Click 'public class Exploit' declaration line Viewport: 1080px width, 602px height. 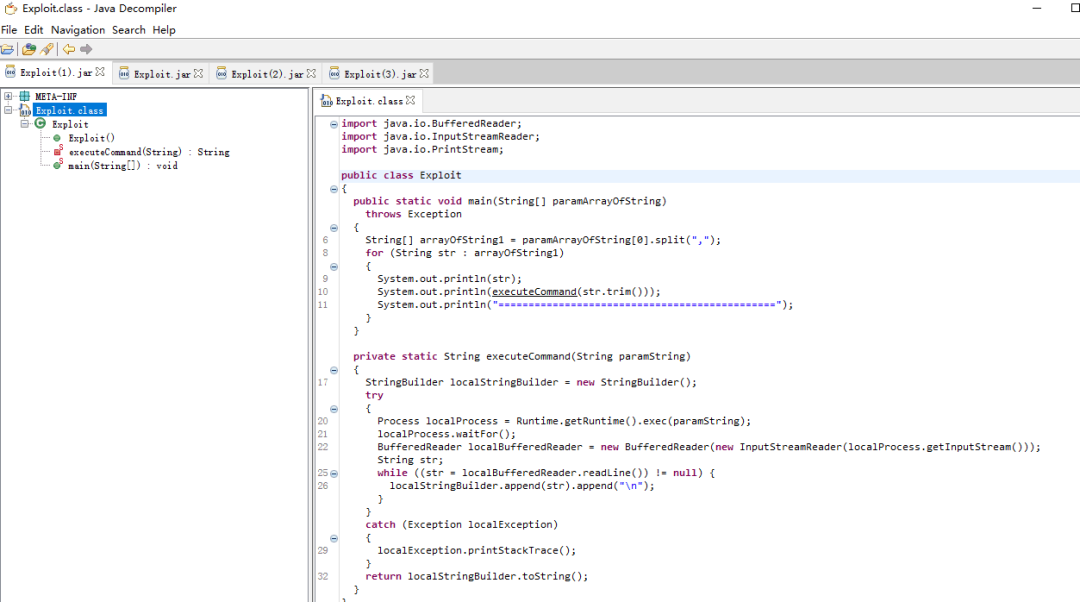[401, 175]
